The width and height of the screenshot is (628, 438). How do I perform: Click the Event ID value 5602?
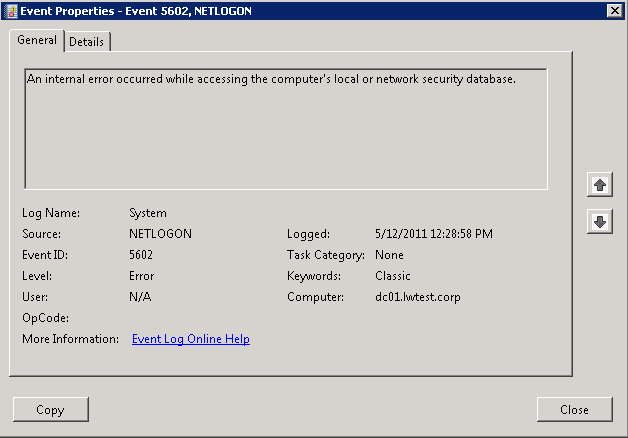pos(141,255)
